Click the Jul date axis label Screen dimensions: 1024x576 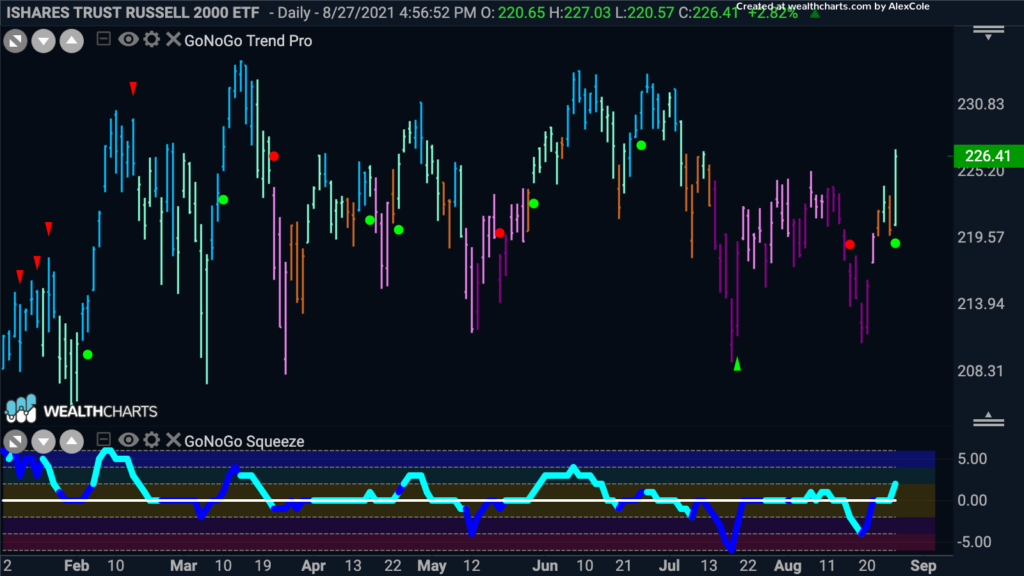point(669,566)
